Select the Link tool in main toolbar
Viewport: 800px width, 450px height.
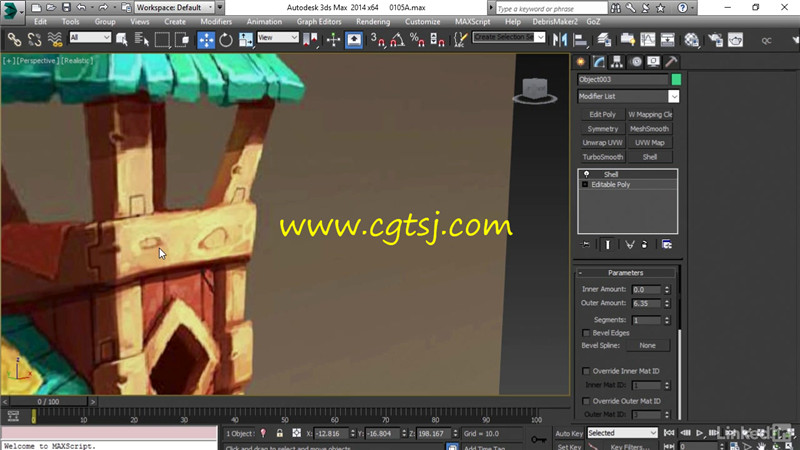[x=14, y=40]
